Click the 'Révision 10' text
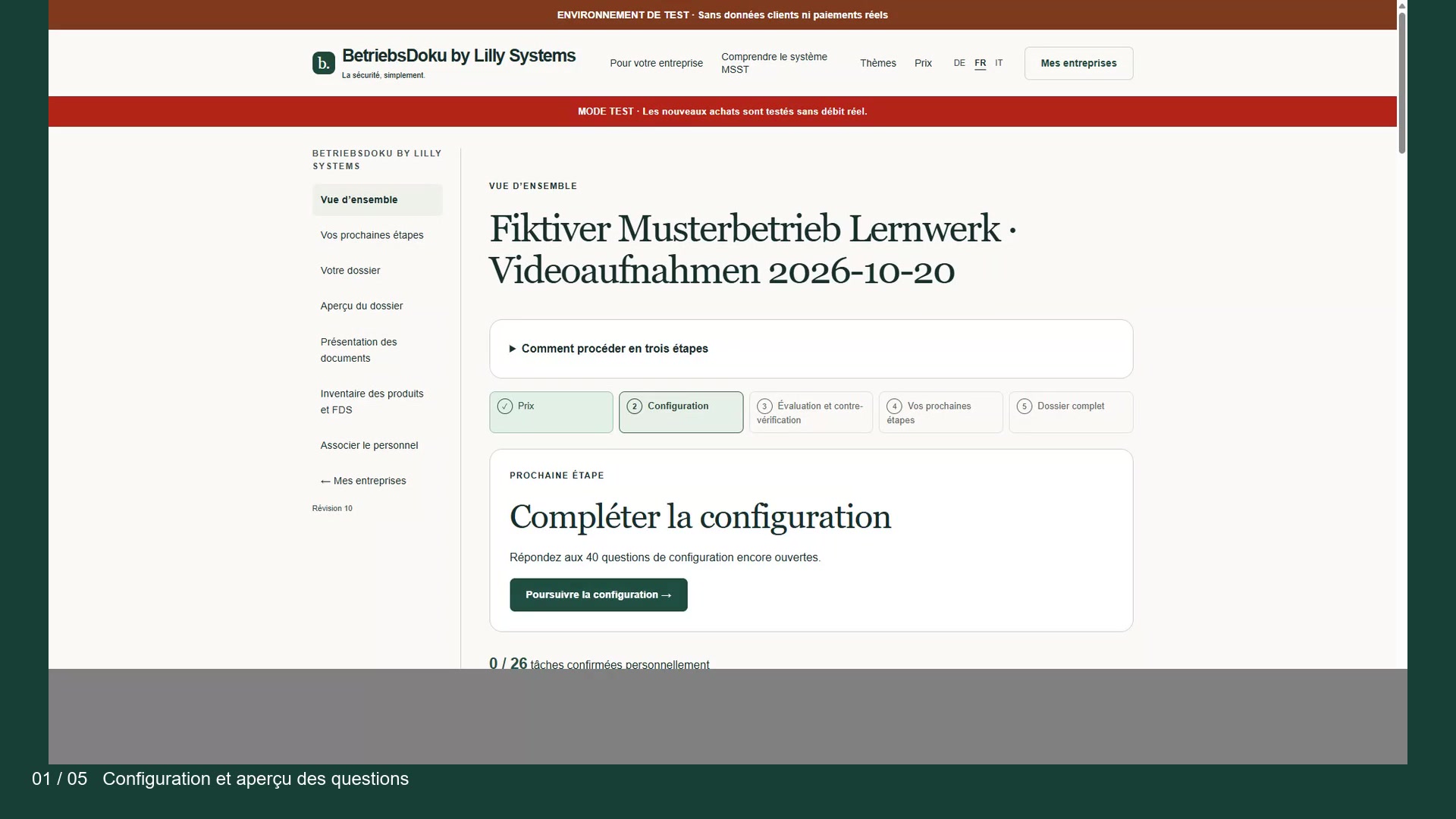This screenshot has height=819, width=1456. tap(332, 508)
